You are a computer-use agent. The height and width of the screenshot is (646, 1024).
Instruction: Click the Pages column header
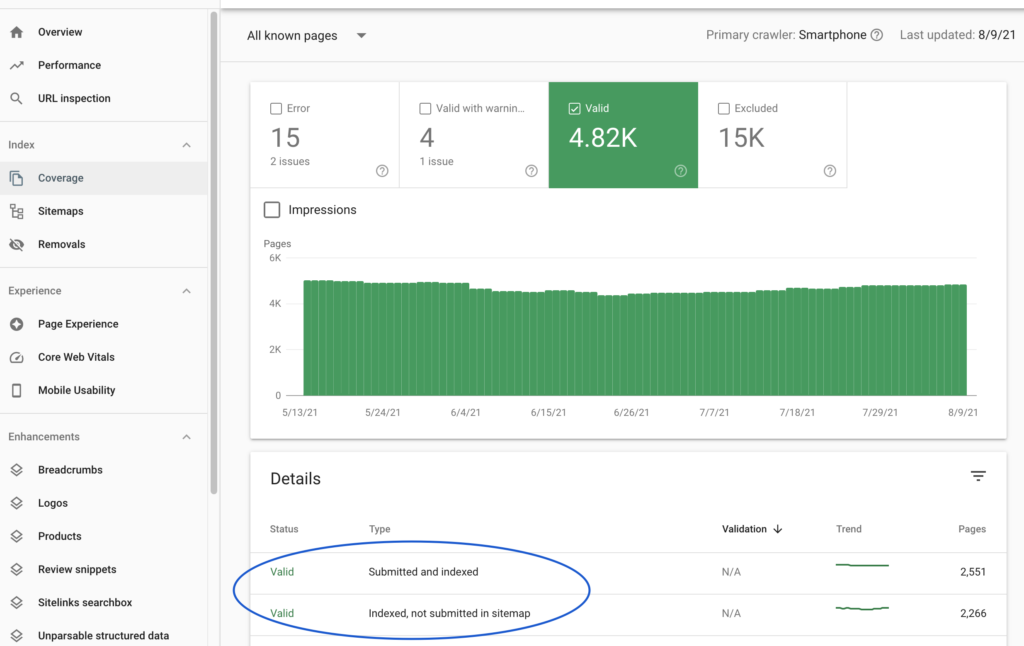tap(972, 529)
